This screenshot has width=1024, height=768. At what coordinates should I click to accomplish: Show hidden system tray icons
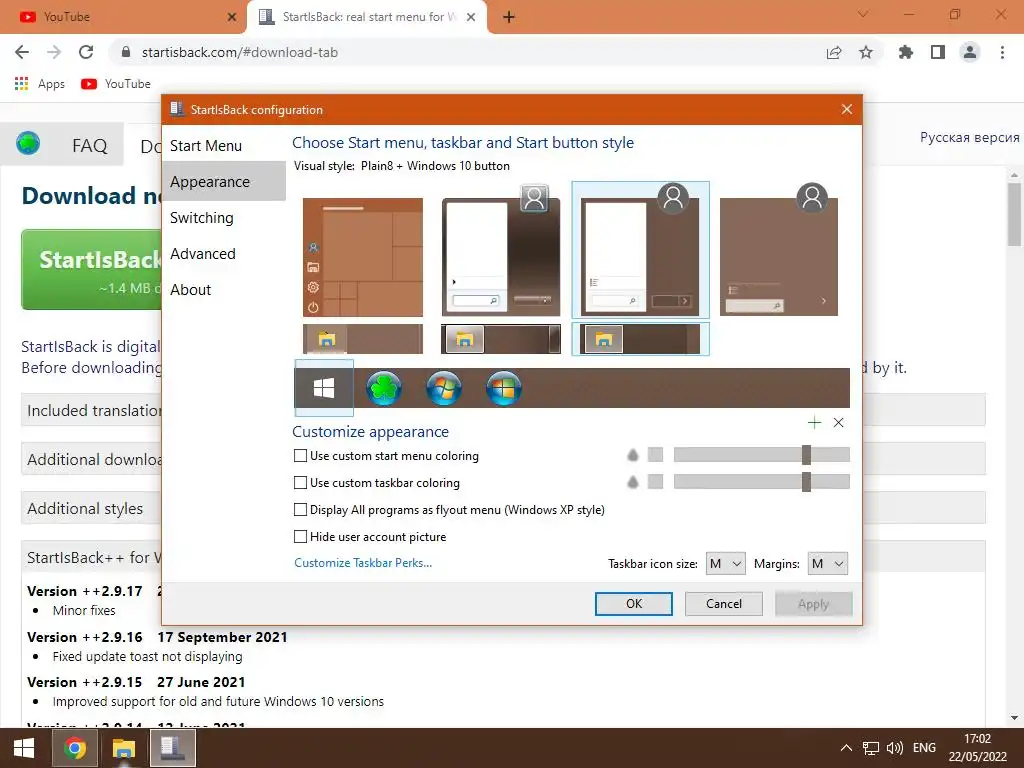(x=846, y=748)
